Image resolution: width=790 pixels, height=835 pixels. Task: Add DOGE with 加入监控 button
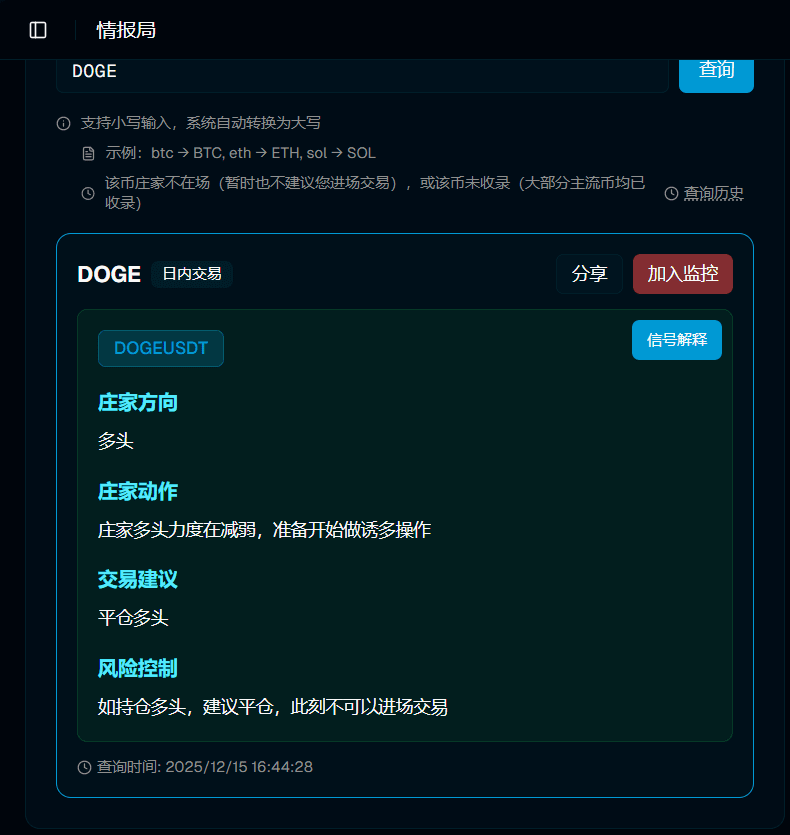click(x=682, y=274)
